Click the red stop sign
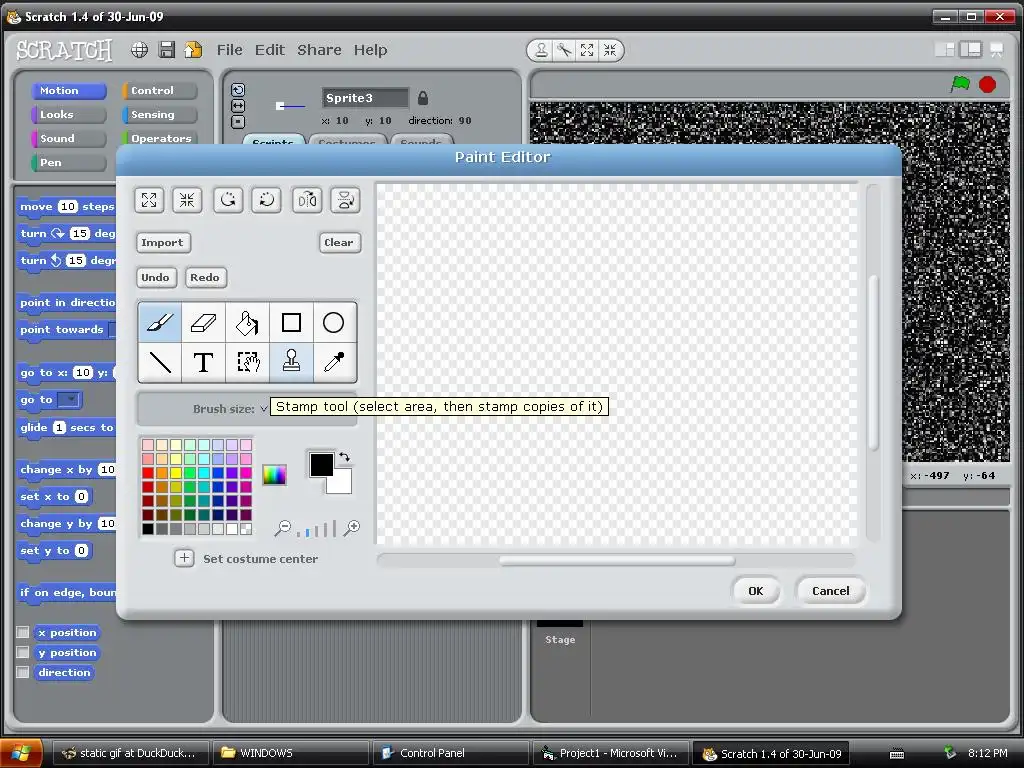Viewport: 1024px width, 768px height. point(987,84)
